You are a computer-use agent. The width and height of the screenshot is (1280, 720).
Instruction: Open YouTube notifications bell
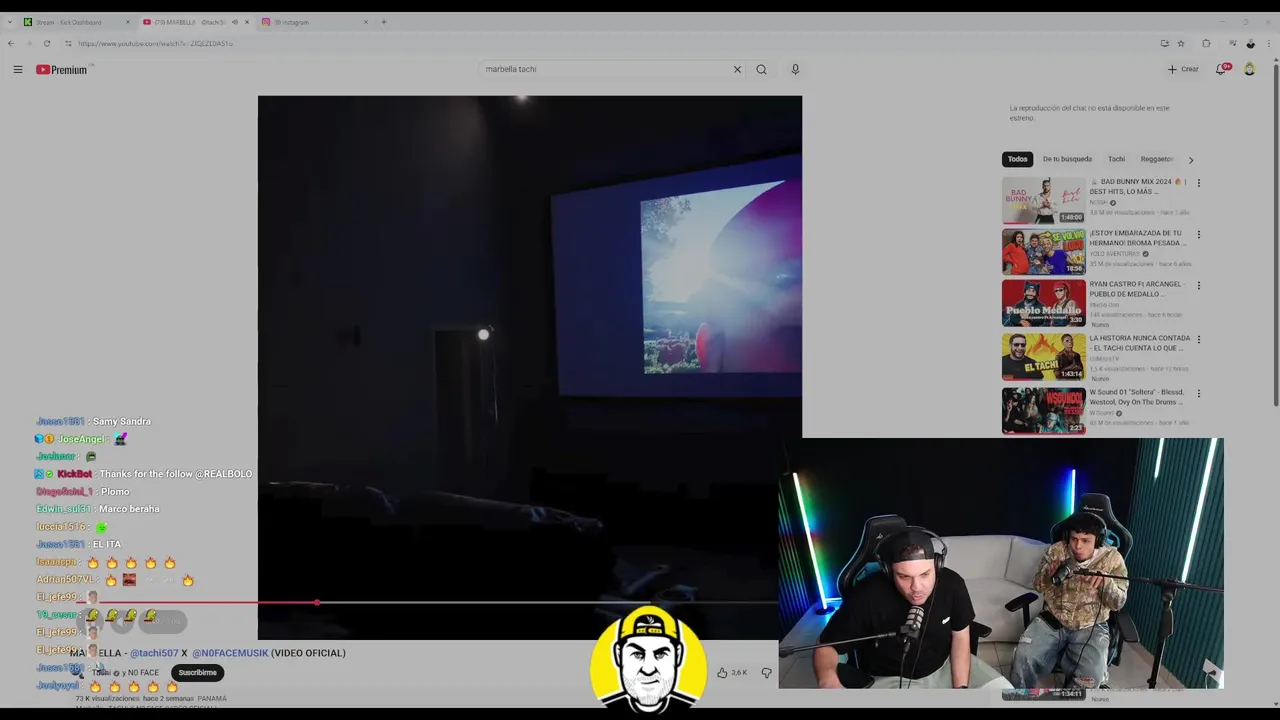1221,69
